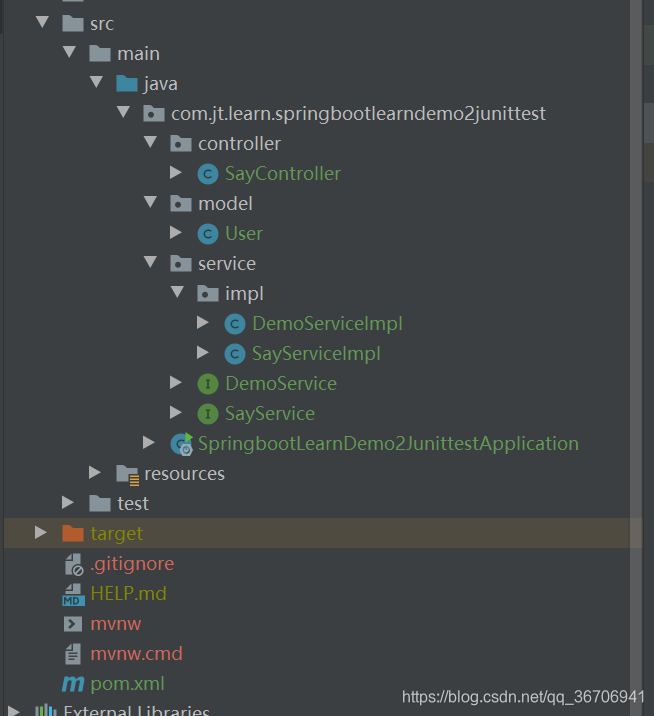Select the package name com.jt.learn.springbootlearndemo2junittest
Screen dimensions: 654x716
[358, 114]
